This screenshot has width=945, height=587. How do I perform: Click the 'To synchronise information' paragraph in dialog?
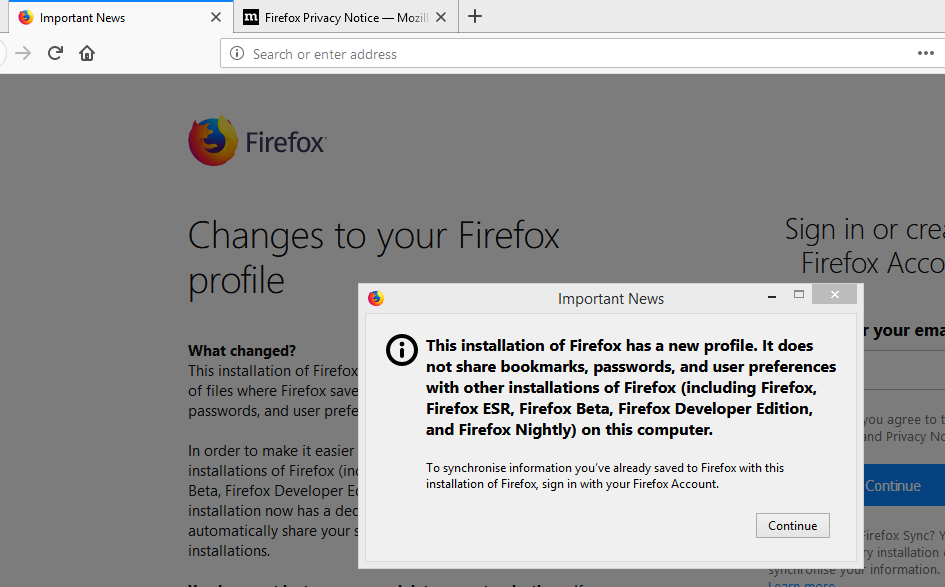pos(605,476)
